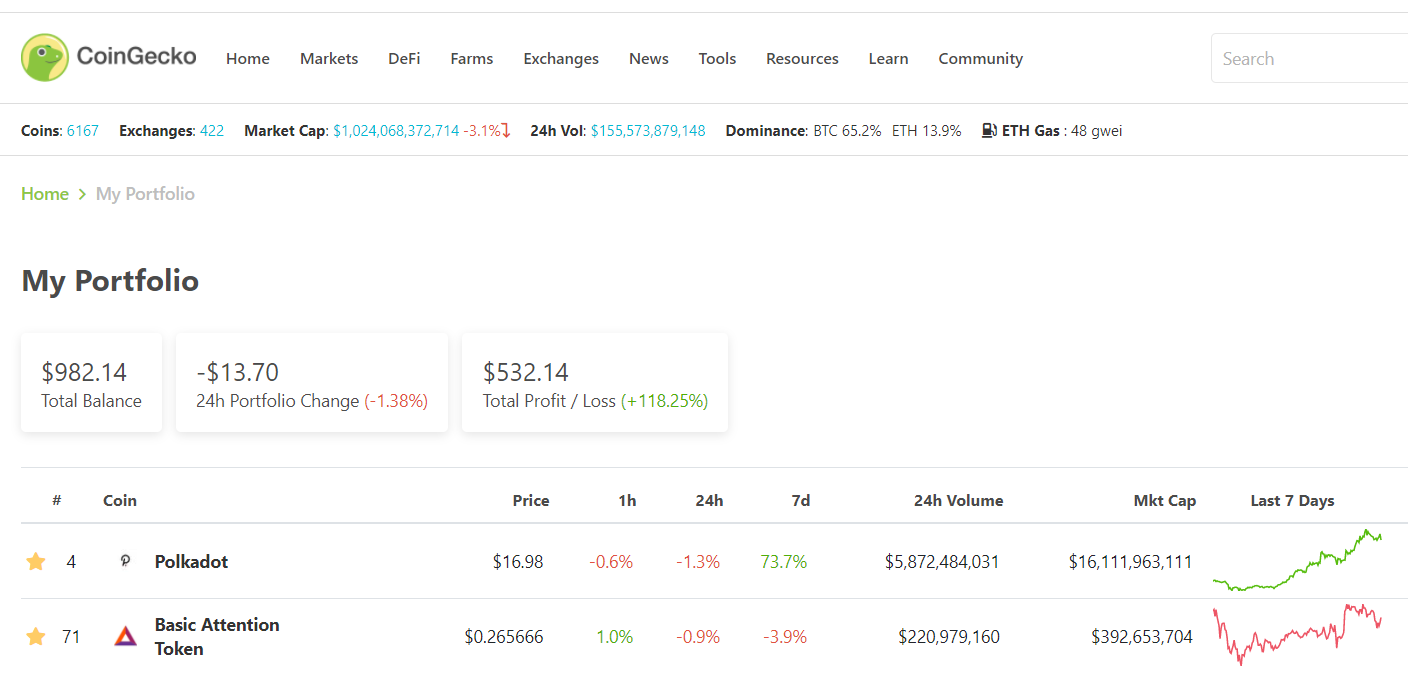Sort the table by 24h column

709,501
